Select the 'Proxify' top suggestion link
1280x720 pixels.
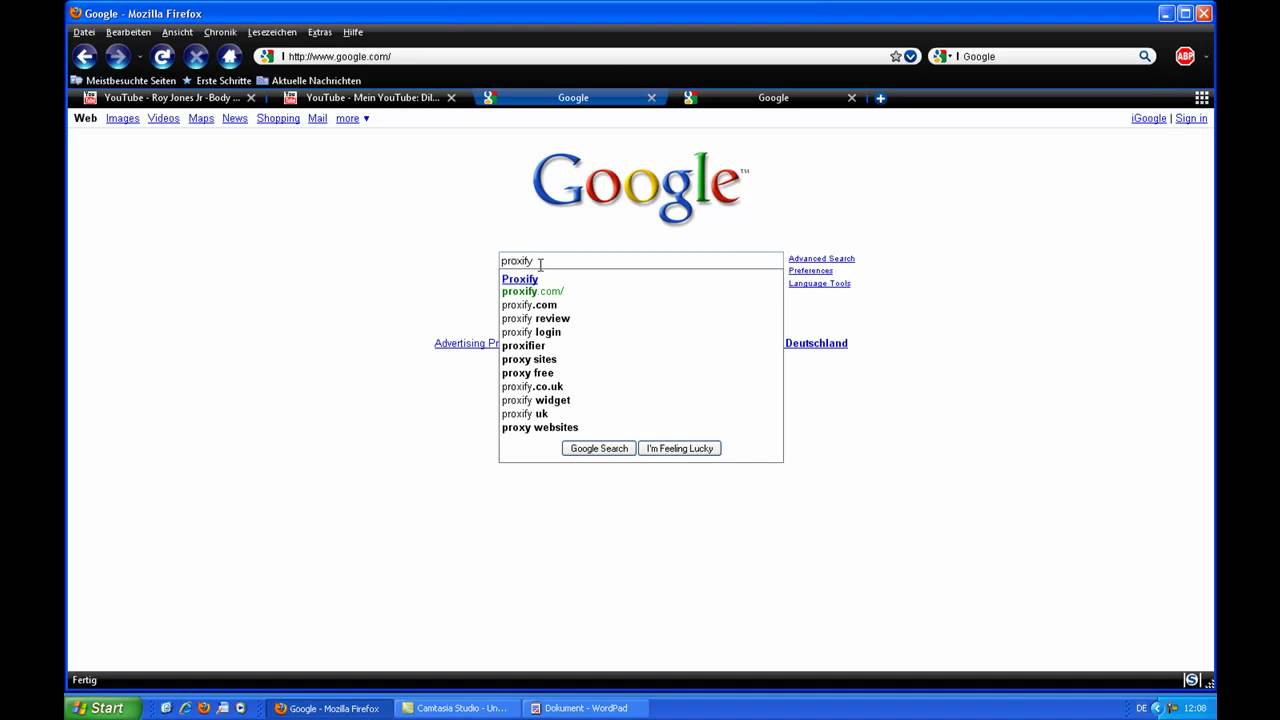coord(520,279)
